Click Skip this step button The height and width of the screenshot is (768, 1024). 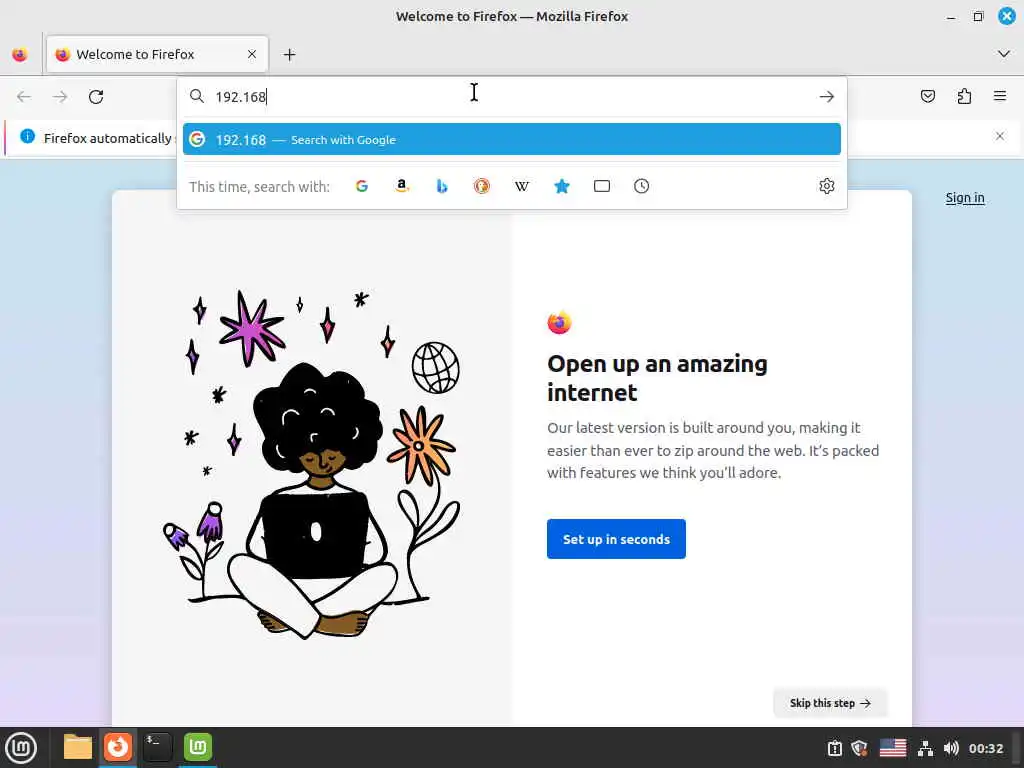pos(830,703)
